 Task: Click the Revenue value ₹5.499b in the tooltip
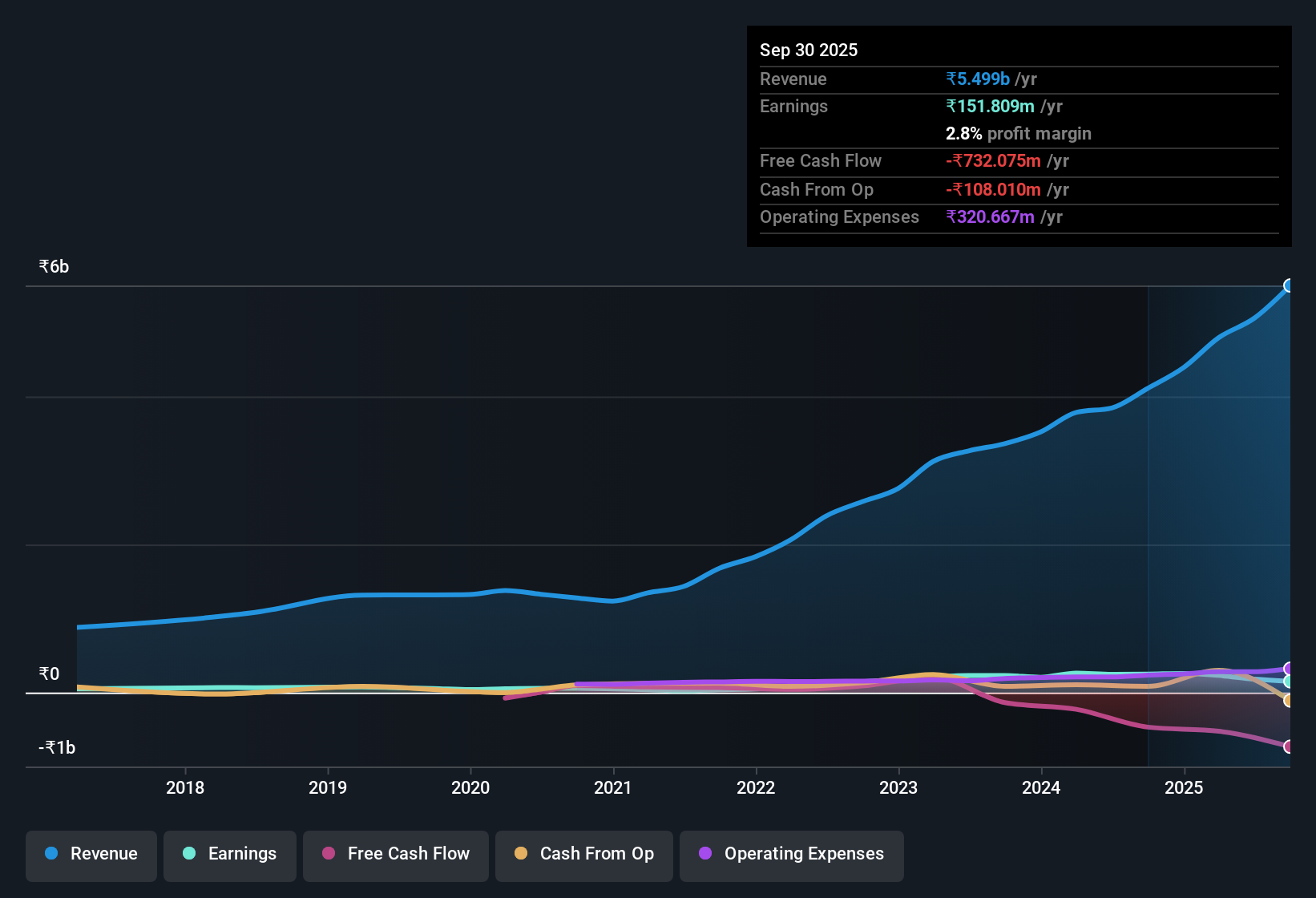click(977, 79)
